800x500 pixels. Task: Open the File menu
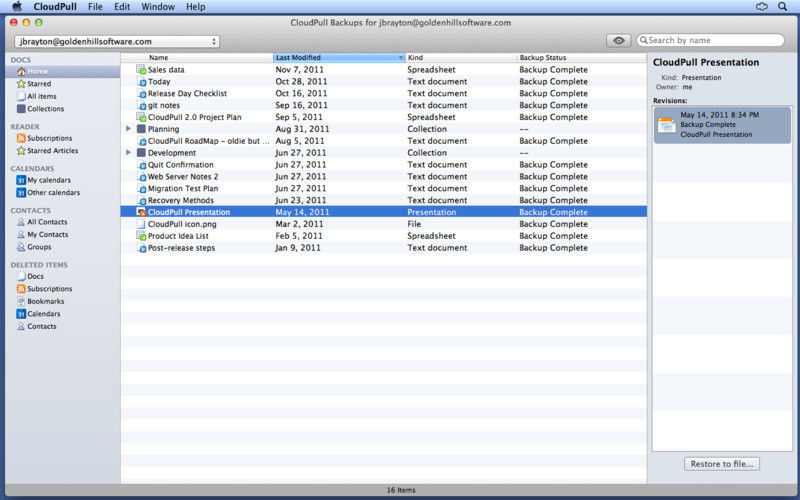click(x=95, y=7)
